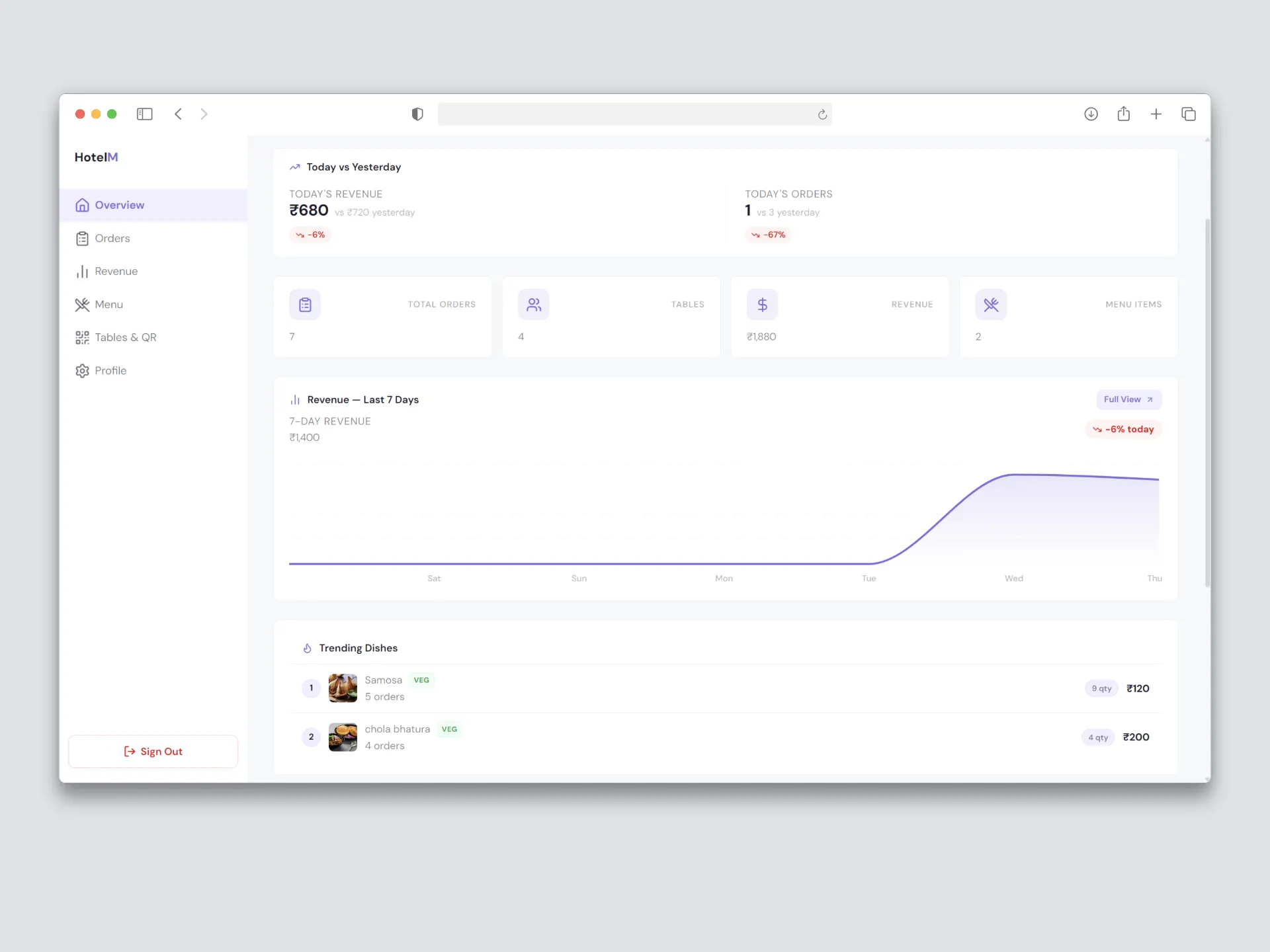Click the Wed label on chart axis
Image resolution: width=1270 pixels, height=952 pixels.
coord(1013,578)
